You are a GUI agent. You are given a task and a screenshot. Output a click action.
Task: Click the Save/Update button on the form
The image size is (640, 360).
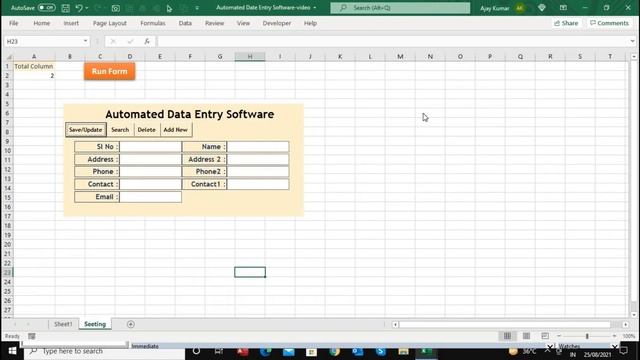[85, 130]
